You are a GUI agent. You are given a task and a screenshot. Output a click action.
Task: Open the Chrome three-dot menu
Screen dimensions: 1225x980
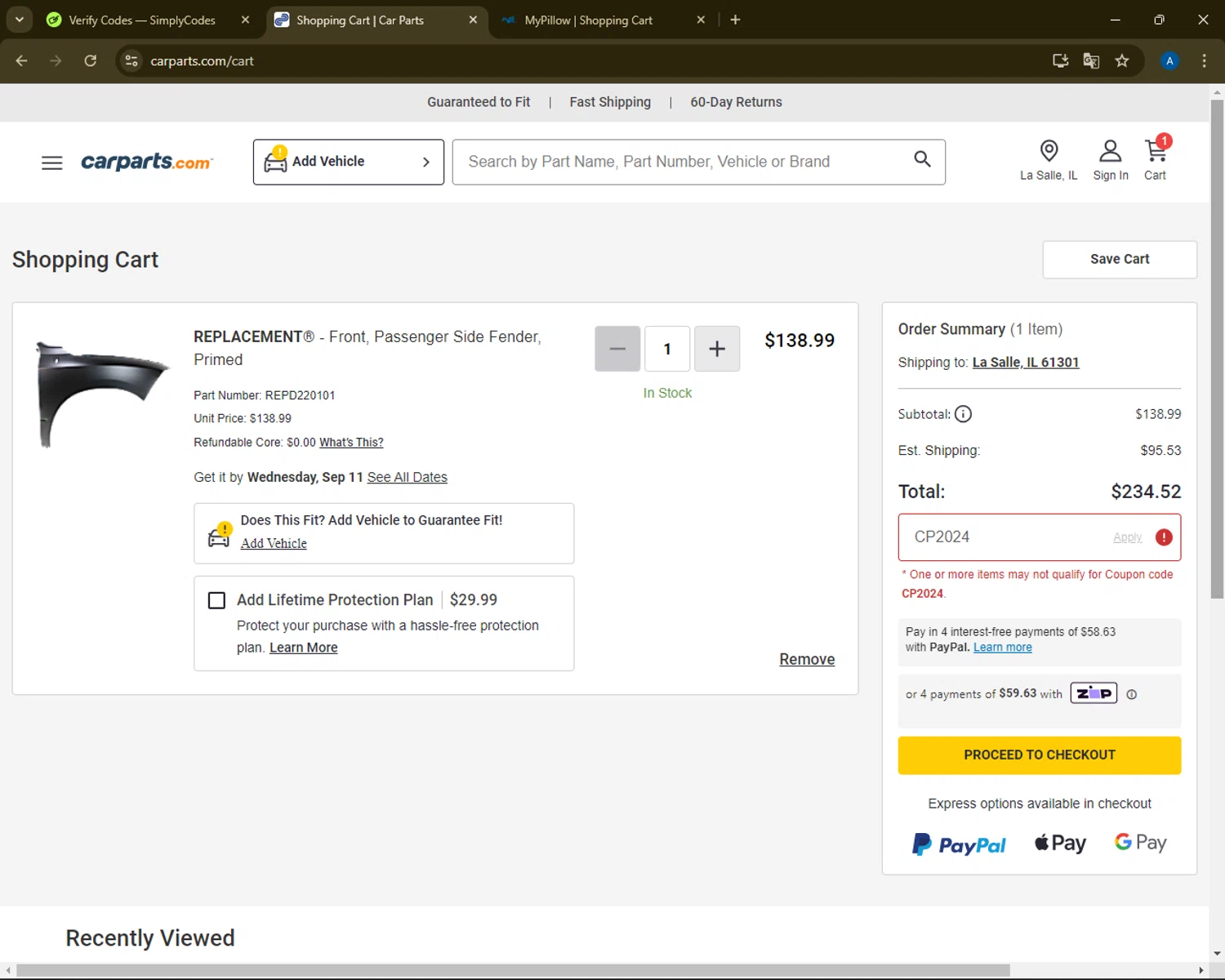[x=1204, y=60]
